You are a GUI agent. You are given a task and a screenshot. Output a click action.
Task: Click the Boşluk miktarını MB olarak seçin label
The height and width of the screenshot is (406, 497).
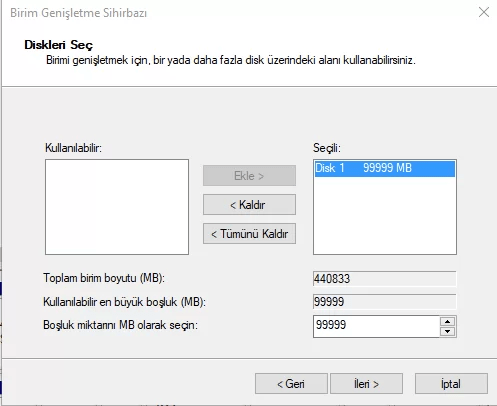pyautogui.click(x=120, y=325)
